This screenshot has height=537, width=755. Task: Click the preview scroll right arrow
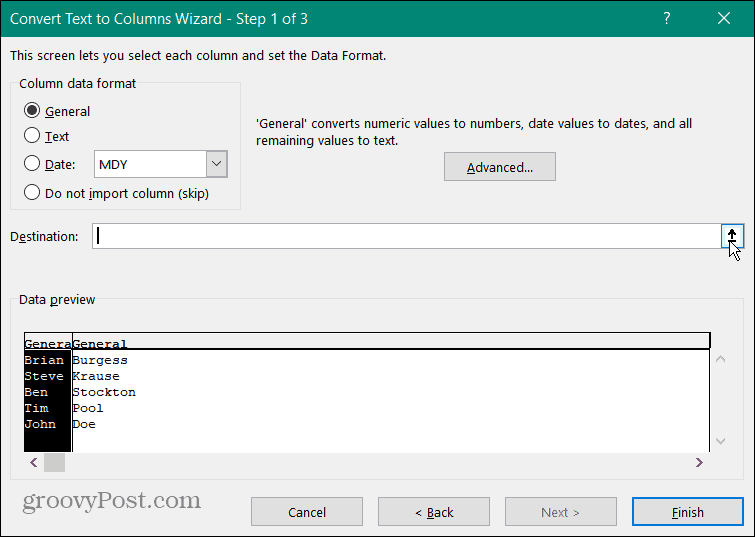click(699, 462)
